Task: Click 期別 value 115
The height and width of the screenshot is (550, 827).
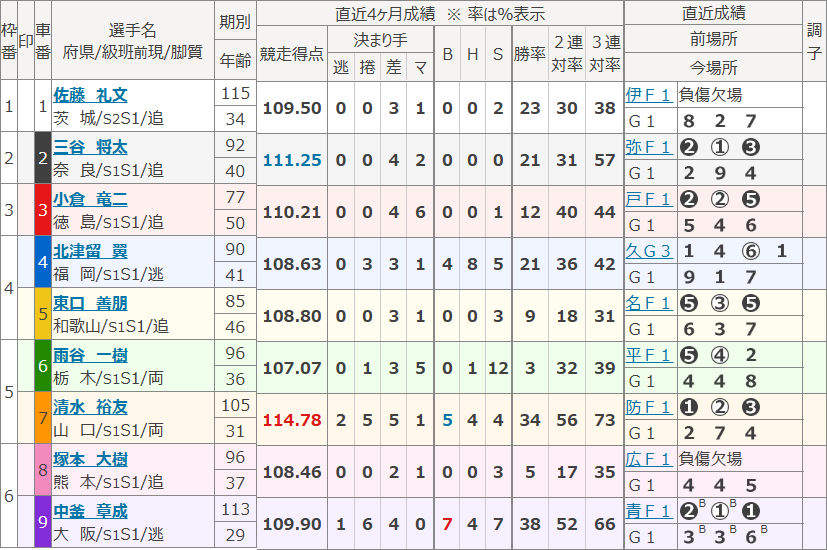Action: point(235,93)
